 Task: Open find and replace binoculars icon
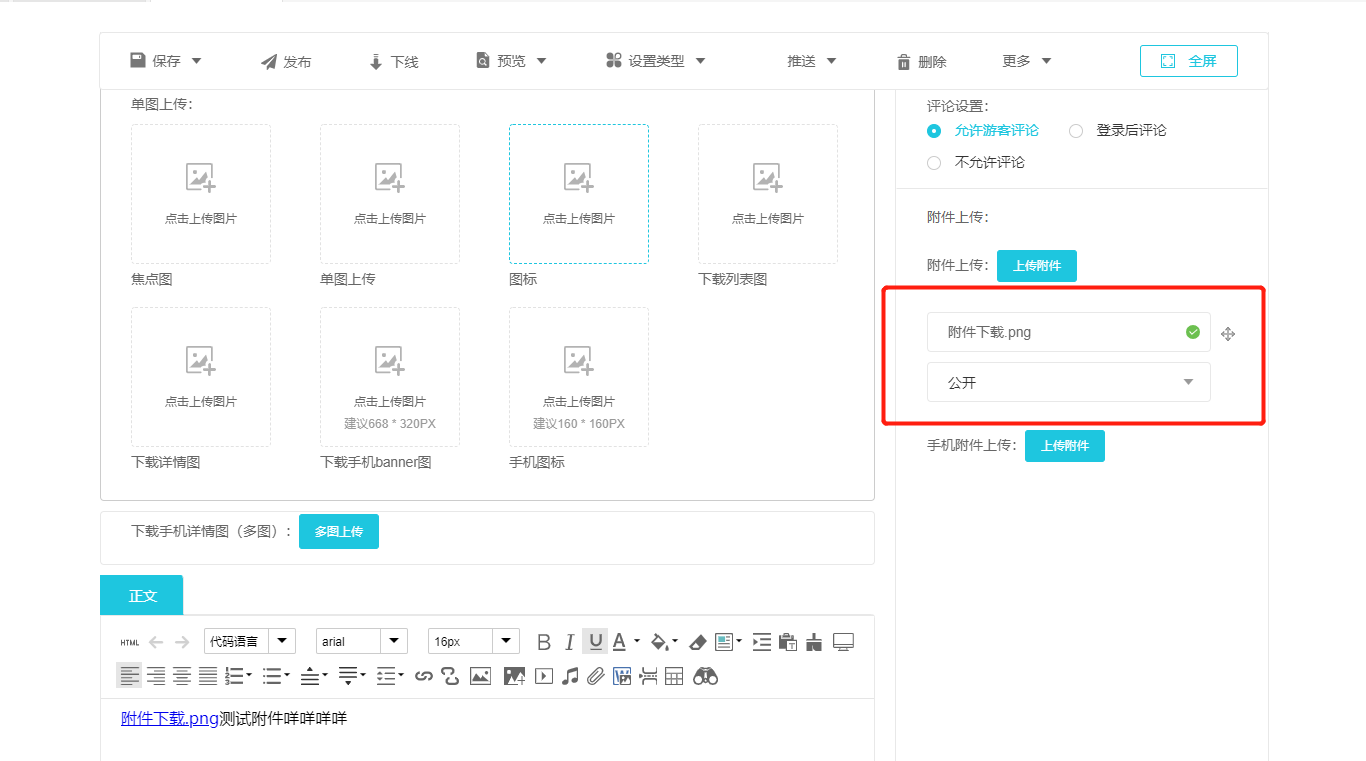[x=706, y=677]
